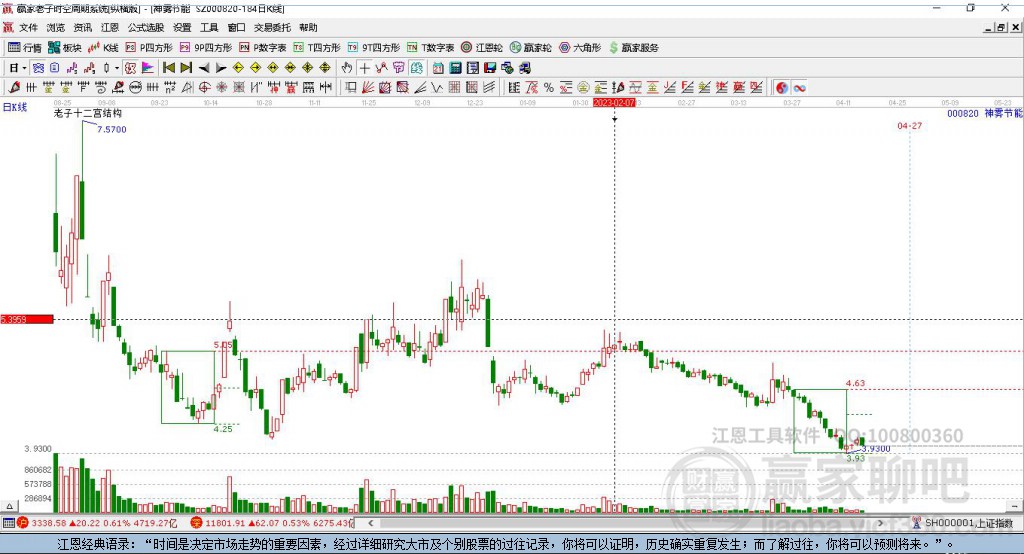Viewport: 1024px width, 554px height.
Task: Select the red pencil drawing tool
Action: 14,88
